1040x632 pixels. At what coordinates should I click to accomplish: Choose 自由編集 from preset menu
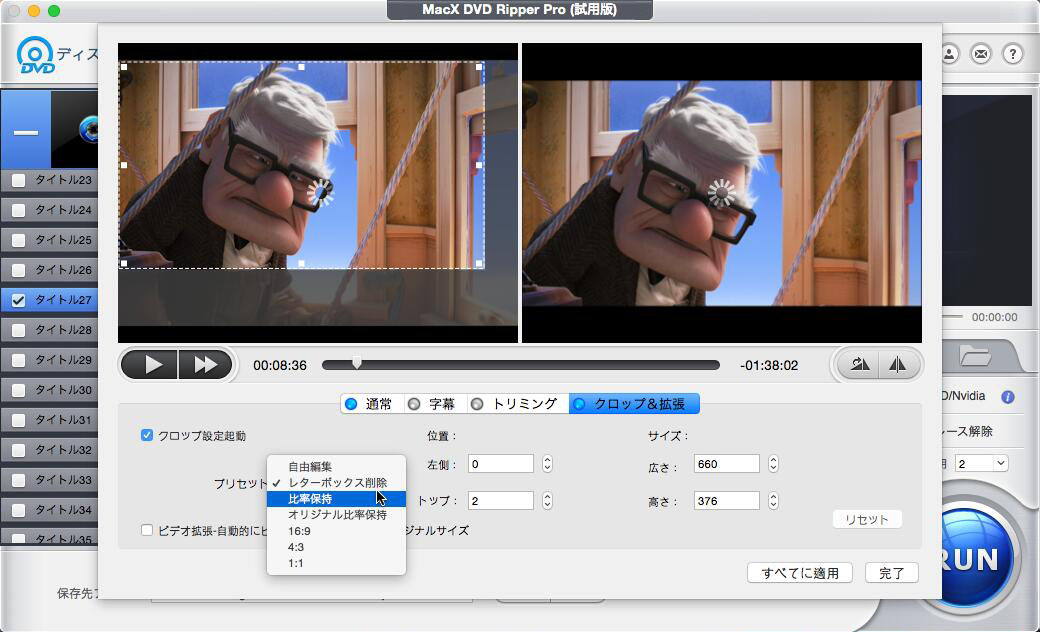[336, 466]
